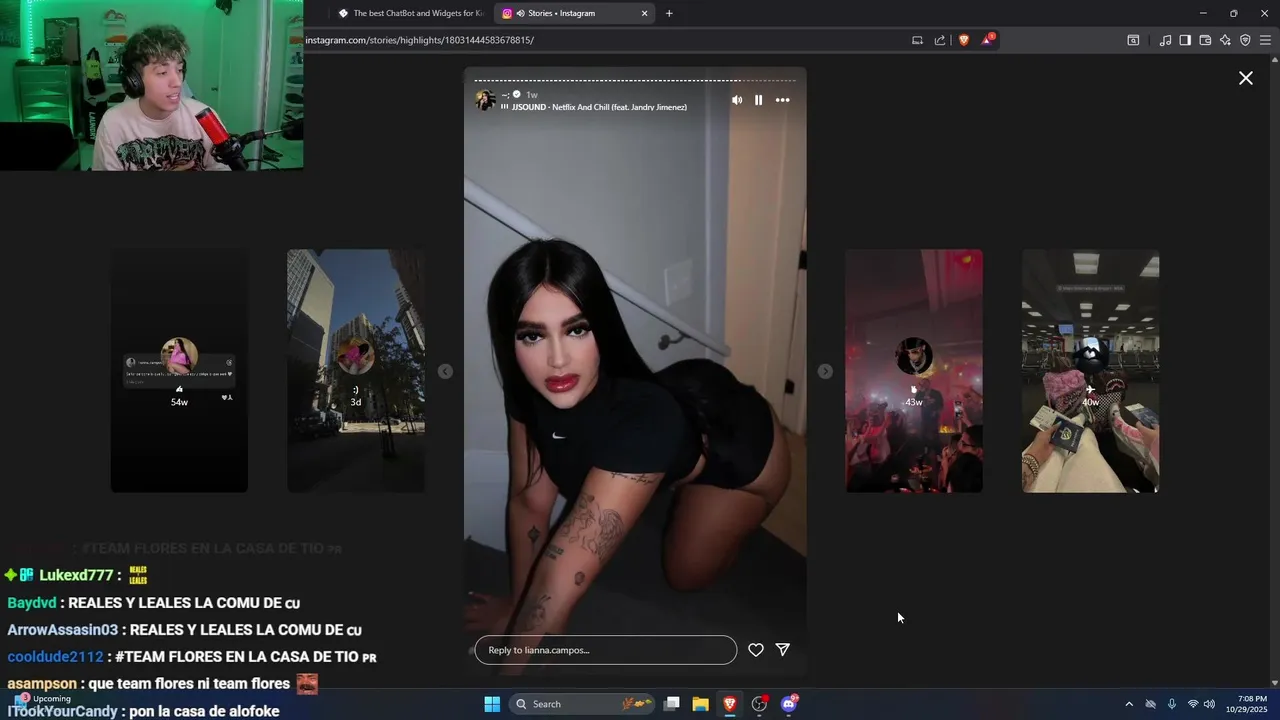1280x720 pixels.
Task: Open the Windows Start menu
Action: [492, 704]
